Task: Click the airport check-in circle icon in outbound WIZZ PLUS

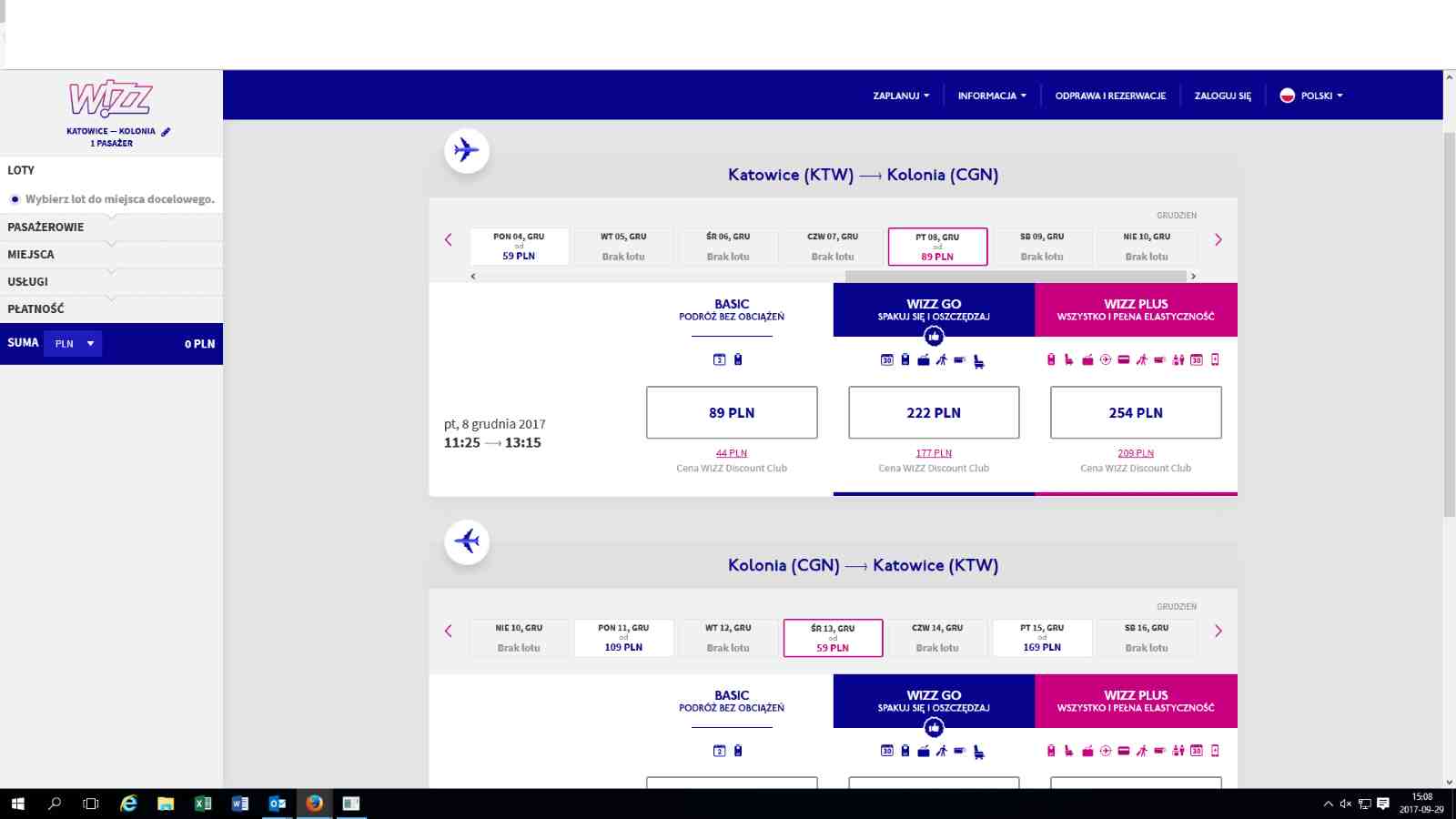Action: click(x=1106, y=359)
